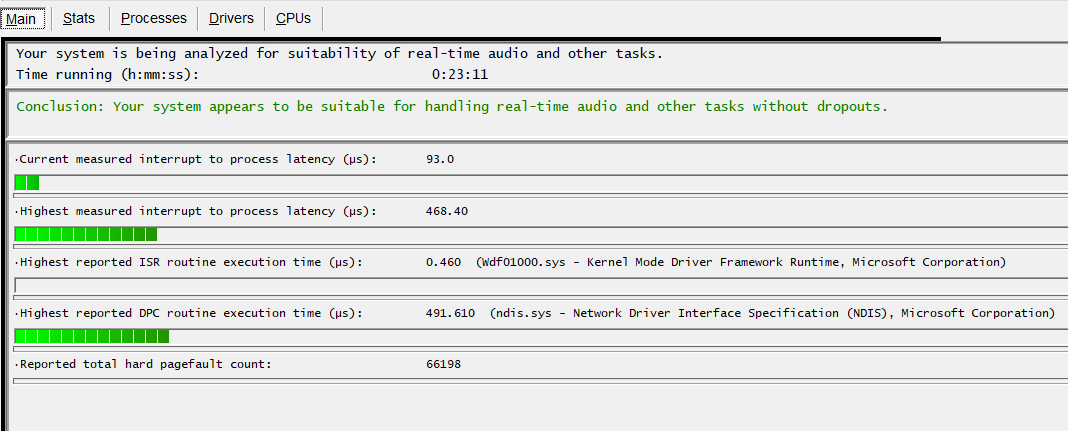Click the current latency value 93.0
Viewport: 1068px width, 431px height.
click(x=440, y=159)
